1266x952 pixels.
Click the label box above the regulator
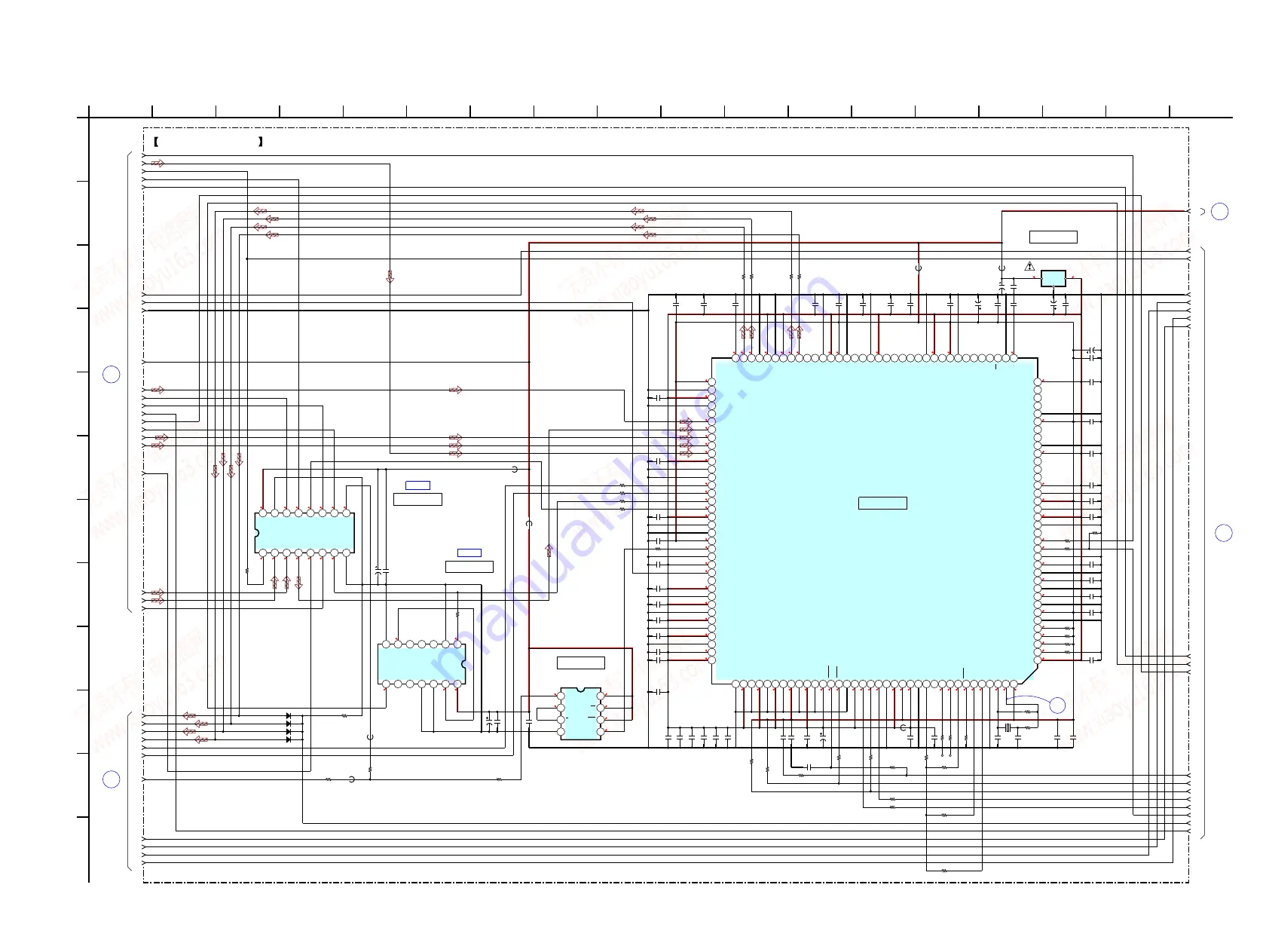1053,237
